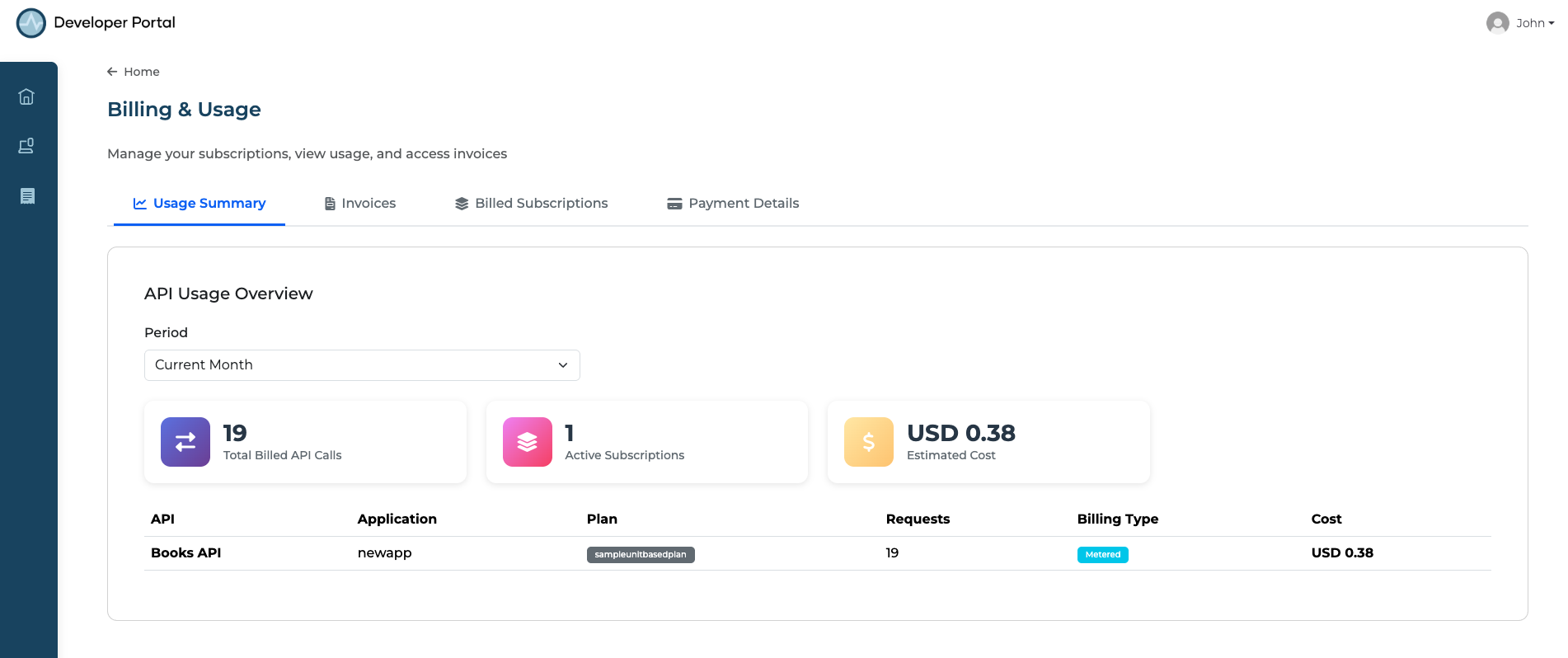This screenshot has width=1568, height=658.
Task: Click the sampleunitbasedplan badge
Action: click(641, 555)
